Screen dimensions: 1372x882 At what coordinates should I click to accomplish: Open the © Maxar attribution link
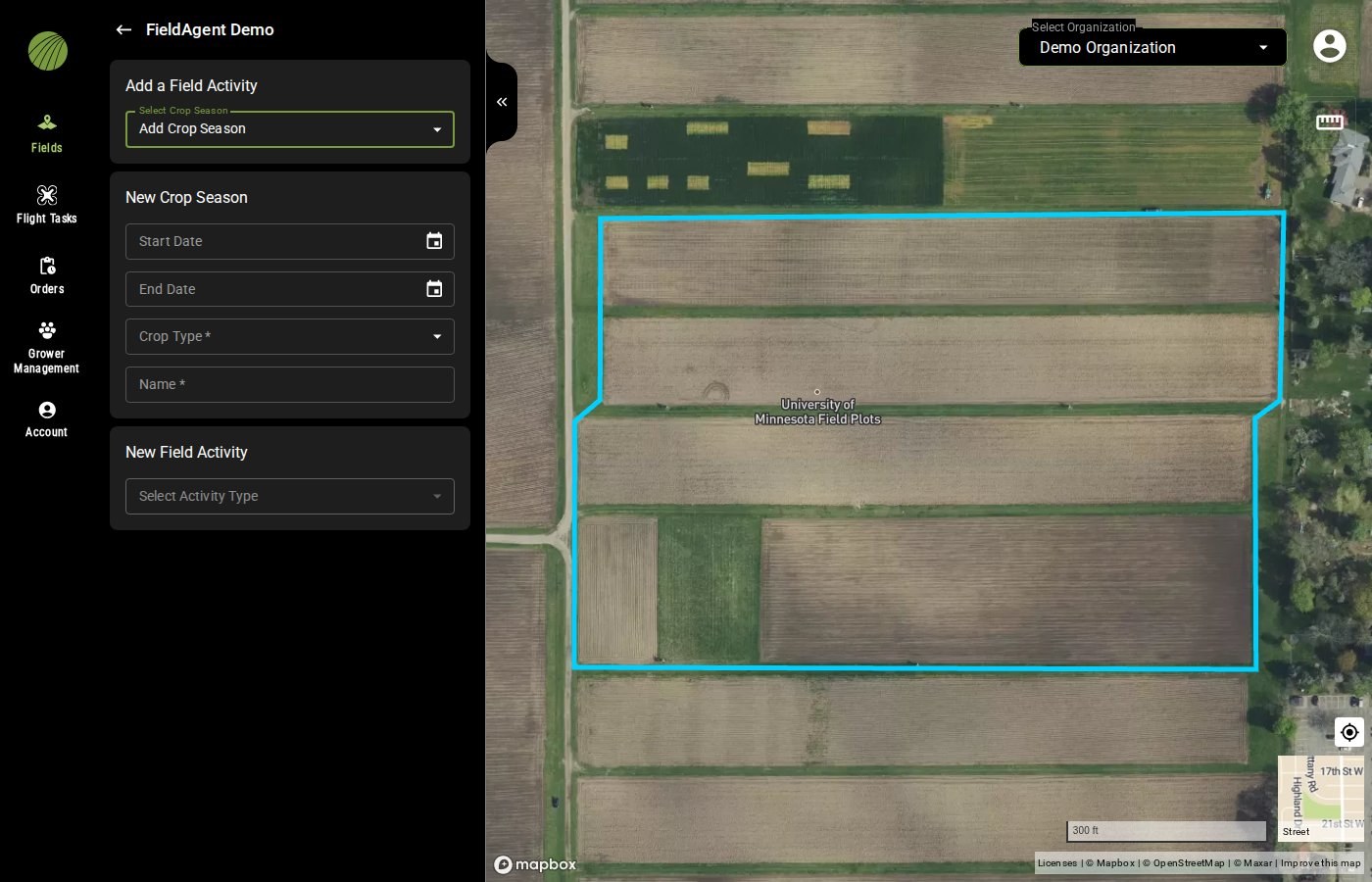(1252, 863)
